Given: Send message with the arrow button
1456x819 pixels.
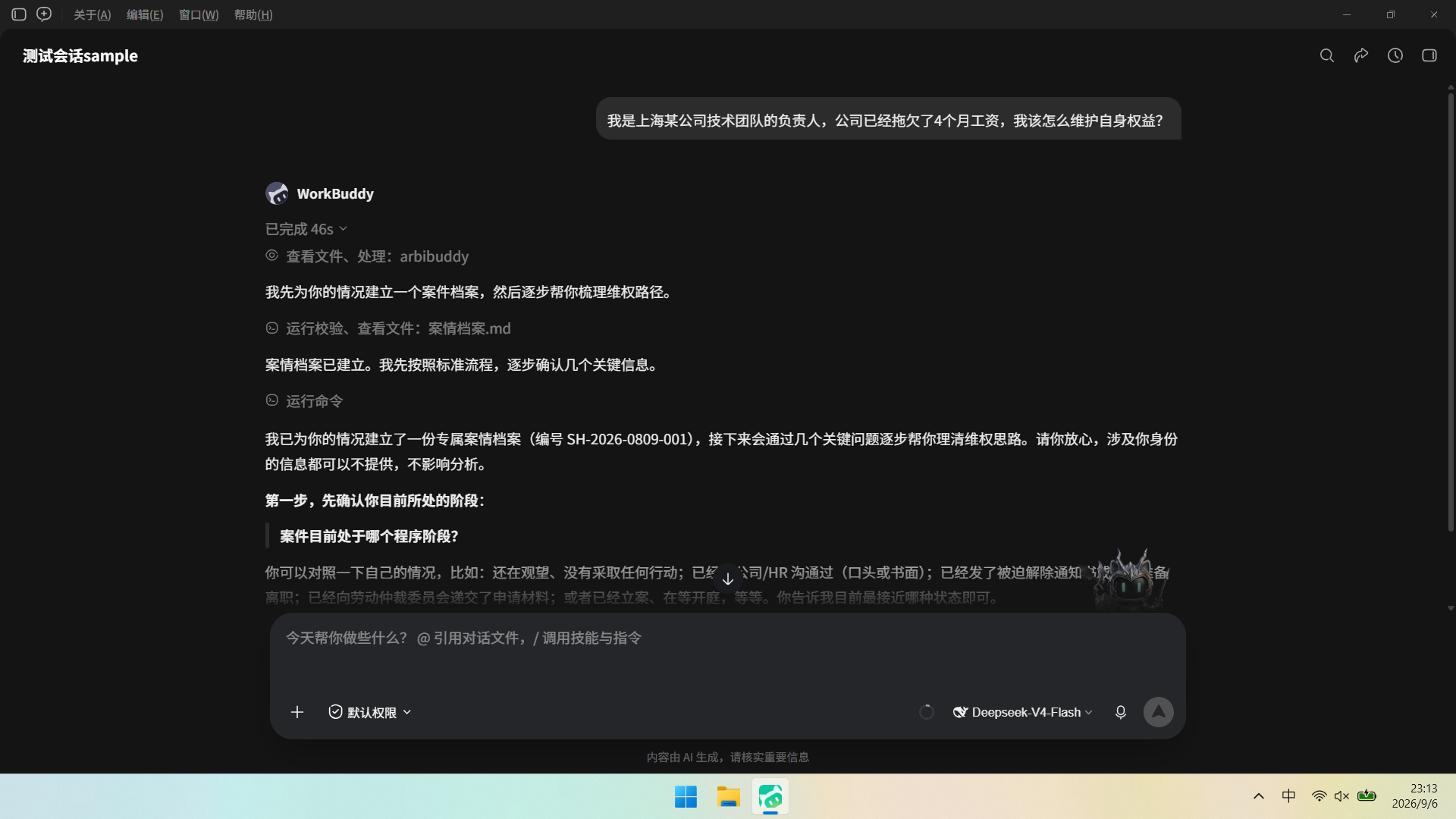Looking at the screenshot, I should (x=1158, y=712).
